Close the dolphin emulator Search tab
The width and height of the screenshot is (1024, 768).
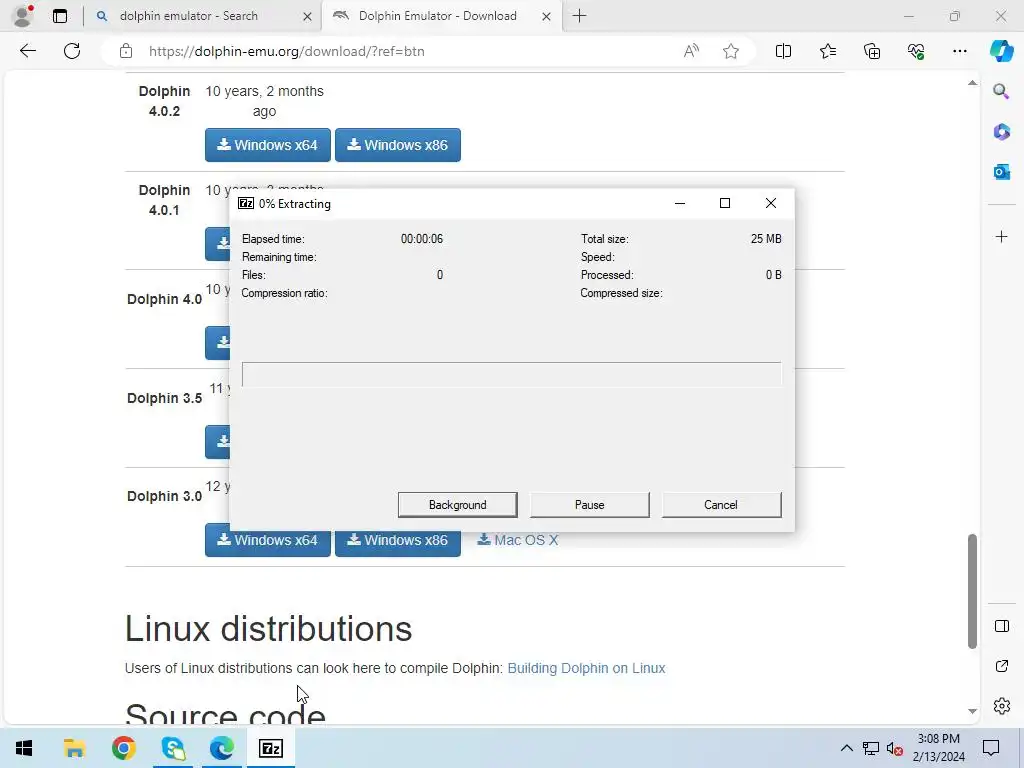pyautogui.click(x=307, y=16)
